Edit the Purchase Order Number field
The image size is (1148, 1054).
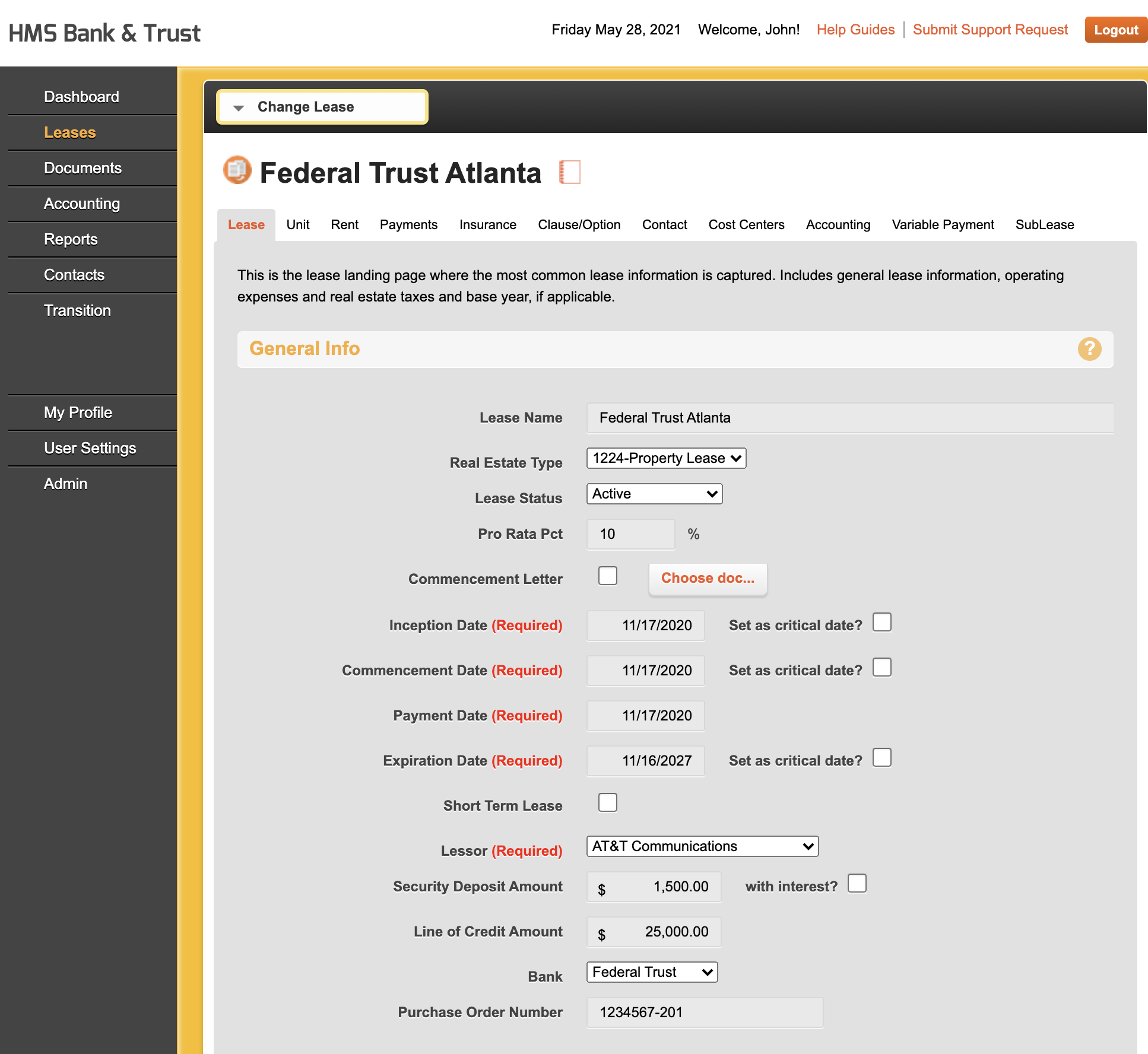[x=704, y=1012]
